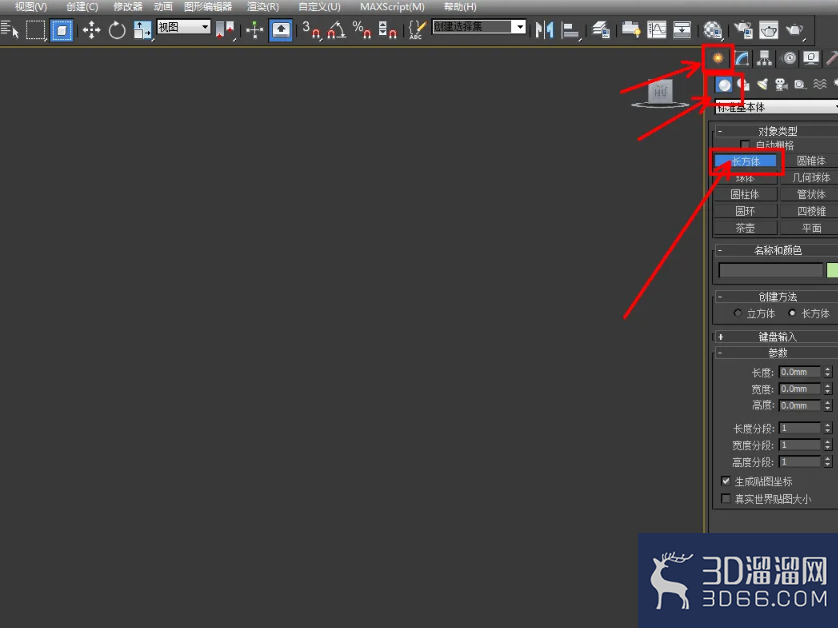Activate the Select and Scale tool
This screenshot has height=628, width=838.
click(x=142, y=30)
